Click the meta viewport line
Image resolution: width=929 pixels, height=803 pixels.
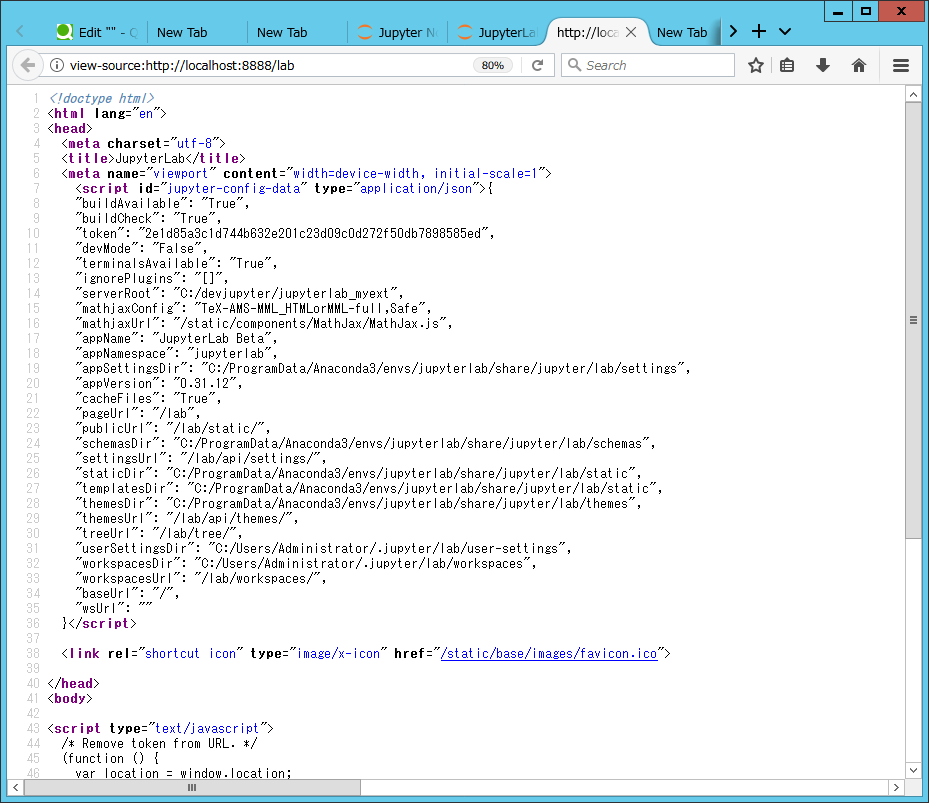pos(306,174)
